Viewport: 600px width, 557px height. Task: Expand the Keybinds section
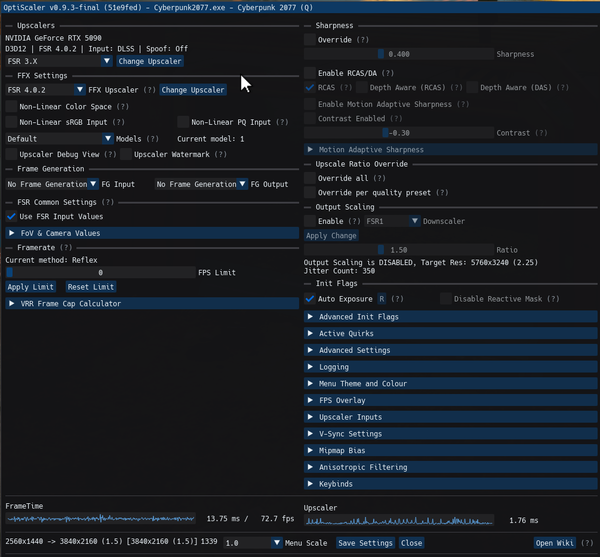coord(451,484)
